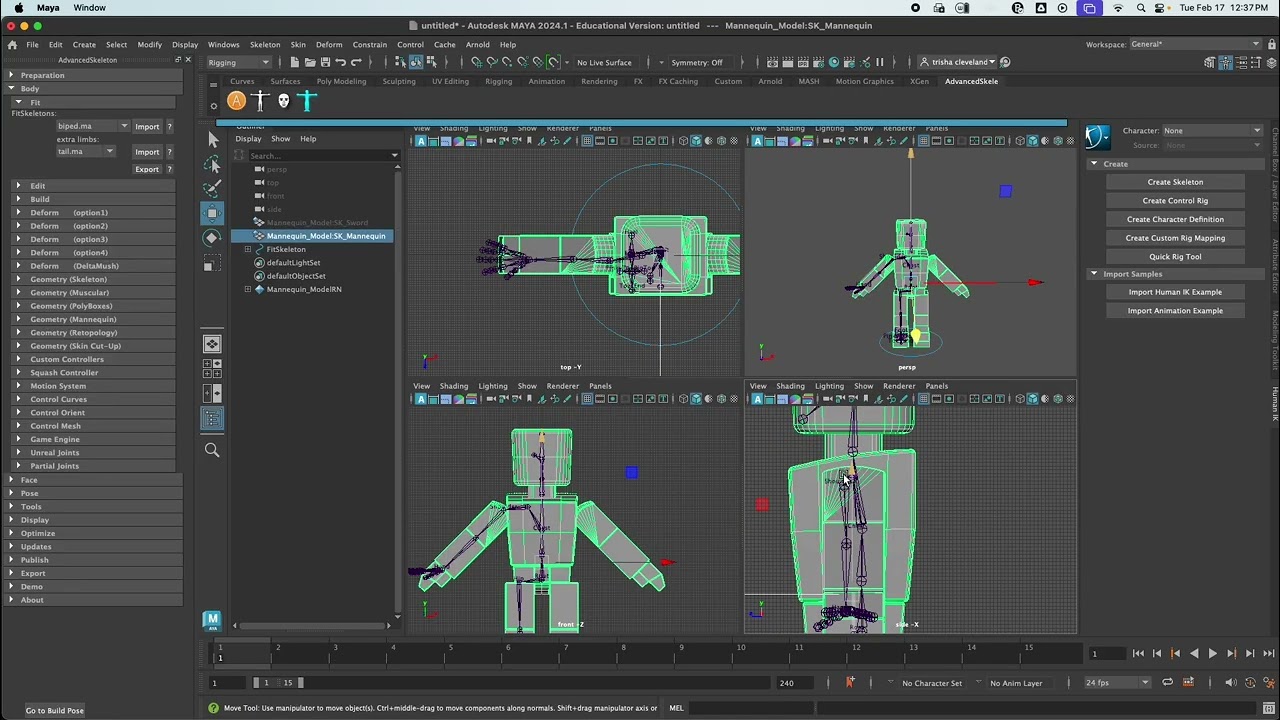Select defaultLightSet in Outliner
The image size is (1280, 720).
click(x=293, y=263)
